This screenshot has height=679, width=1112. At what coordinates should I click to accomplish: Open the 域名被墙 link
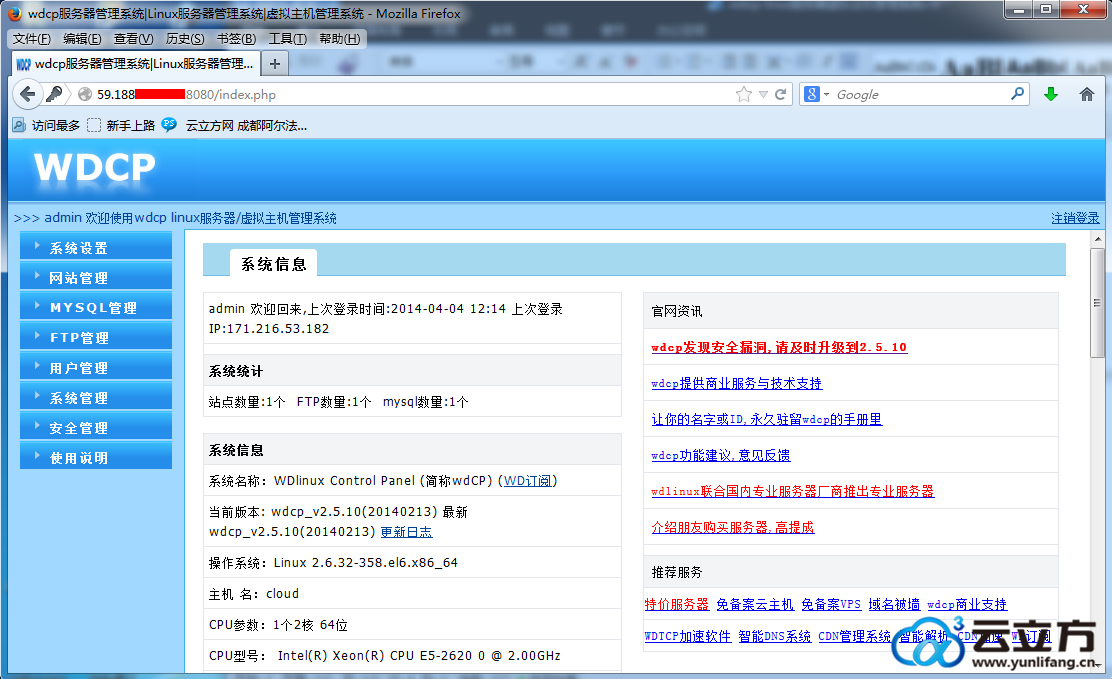pyautogui.click(x=894, y=604)
